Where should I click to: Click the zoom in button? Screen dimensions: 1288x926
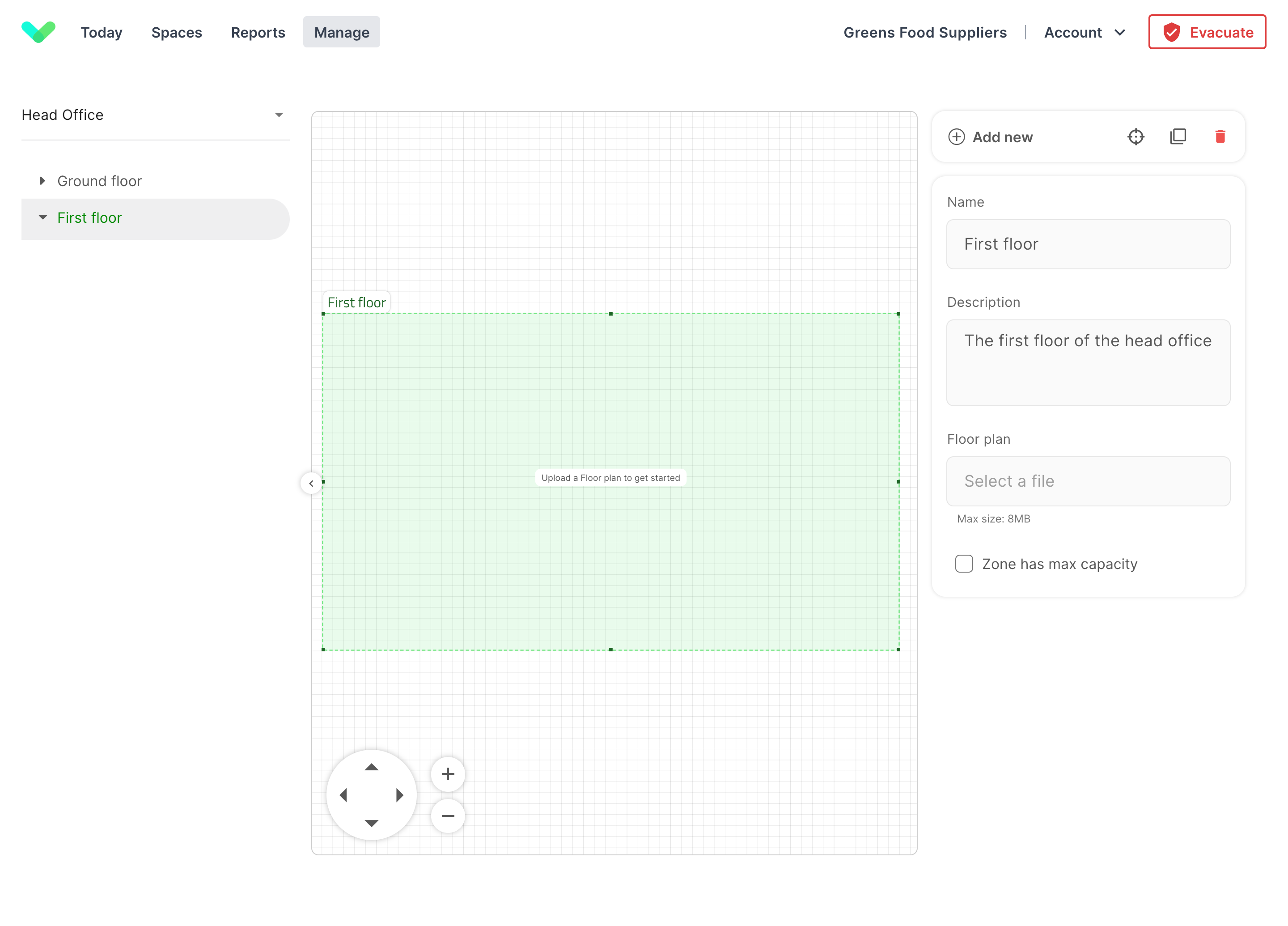tap(448, 774)
